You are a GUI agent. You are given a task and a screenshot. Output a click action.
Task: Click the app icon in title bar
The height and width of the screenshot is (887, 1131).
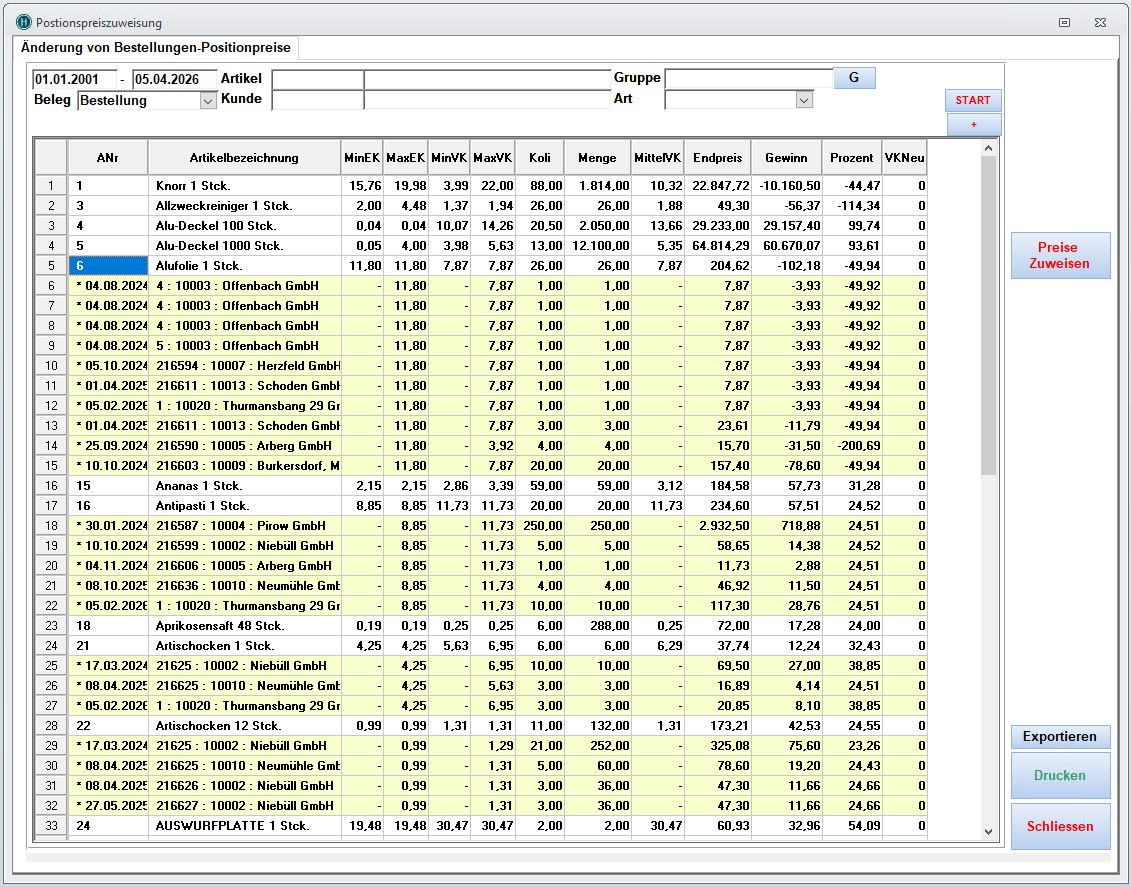coord(23,22)
